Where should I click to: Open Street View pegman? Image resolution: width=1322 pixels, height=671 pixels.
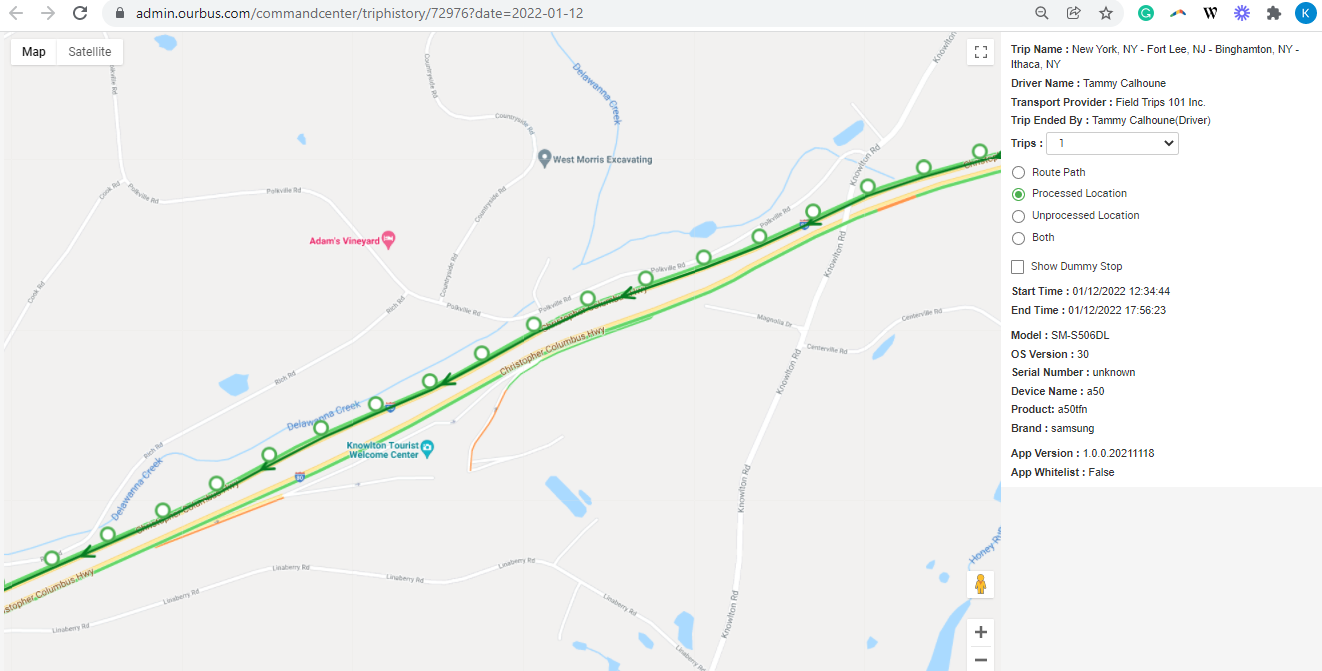point(981,585)
